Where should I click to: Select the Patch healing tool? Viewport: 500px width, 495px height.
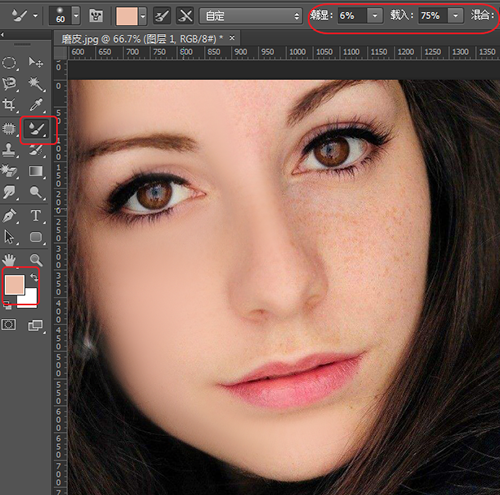tap(9, 129)
